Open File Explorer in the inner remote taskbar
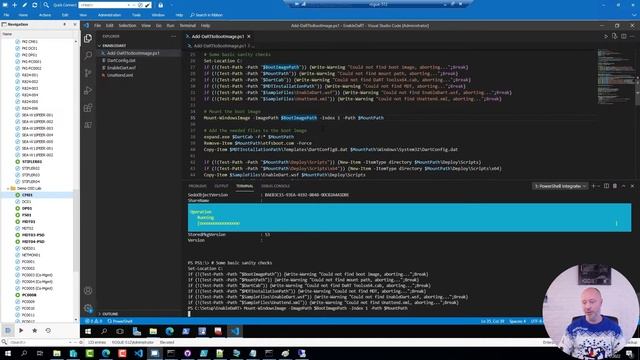Screen dimensions: 640x360 pos(153,331)
